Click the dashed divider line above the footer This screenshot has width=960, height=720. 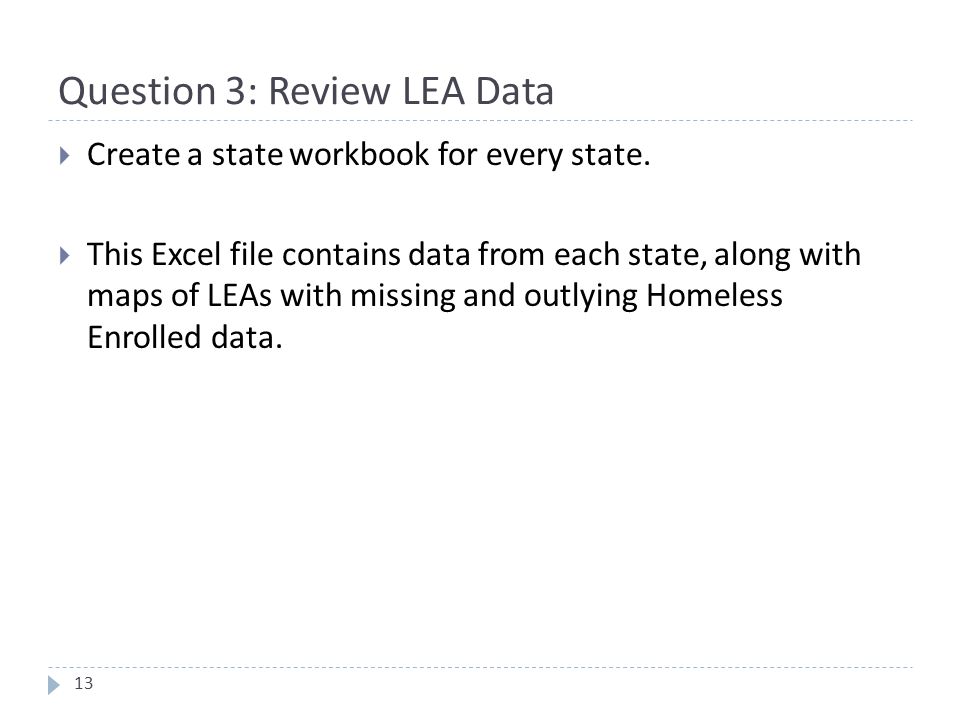click(x=480, y=667)
